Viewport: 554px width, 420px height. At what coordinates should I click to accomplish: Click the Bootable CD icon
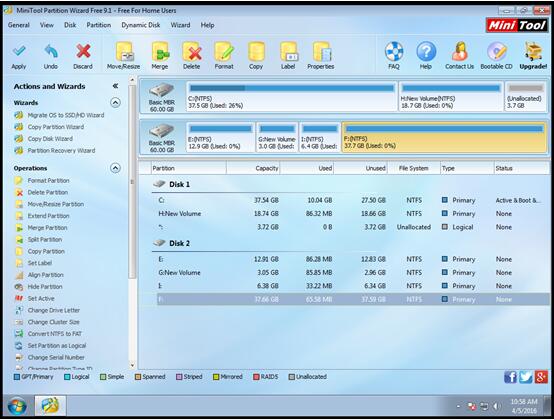click(496, 51)
